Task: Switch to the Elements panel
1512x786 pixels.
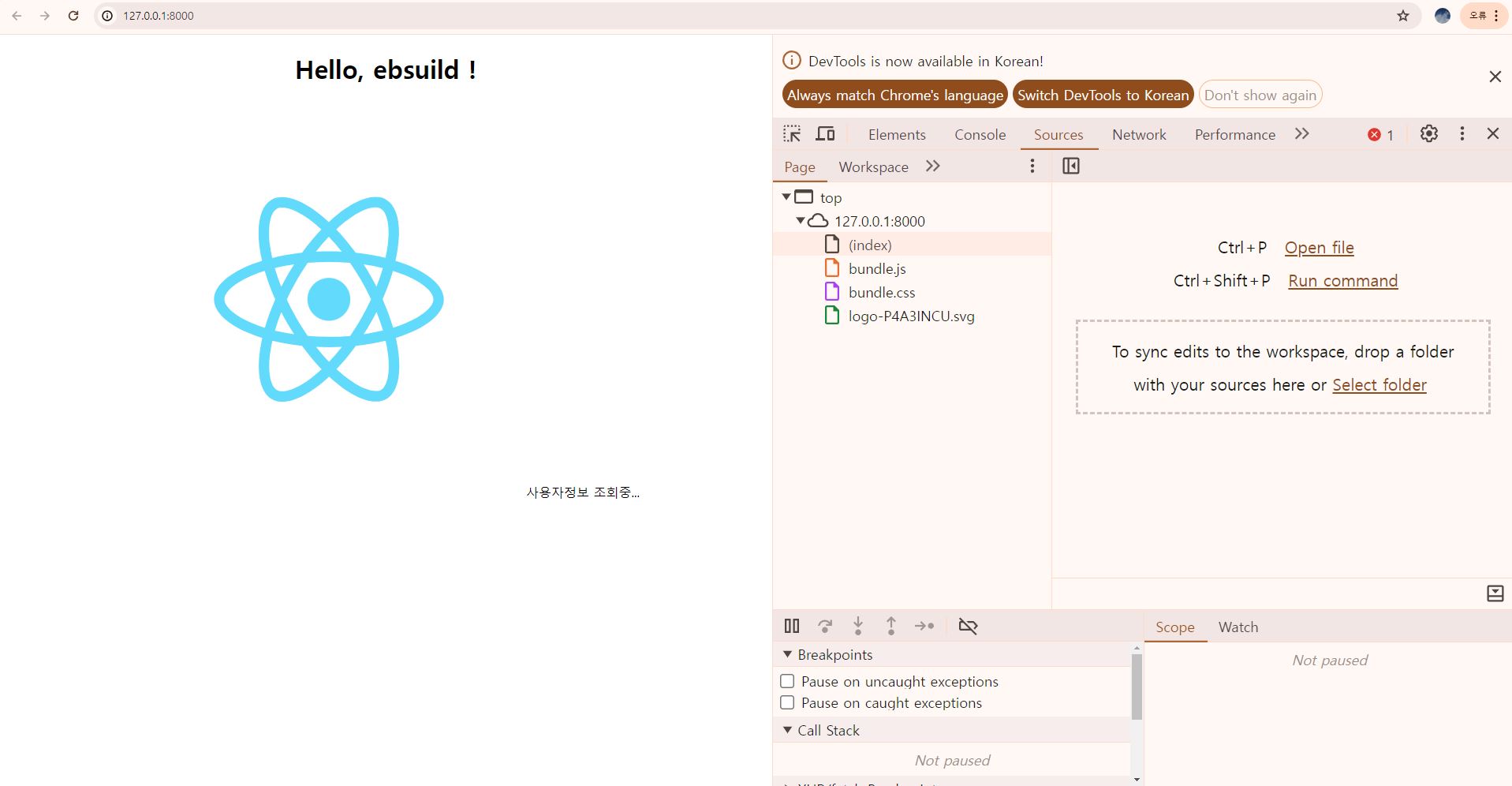Action: [897, 135]
